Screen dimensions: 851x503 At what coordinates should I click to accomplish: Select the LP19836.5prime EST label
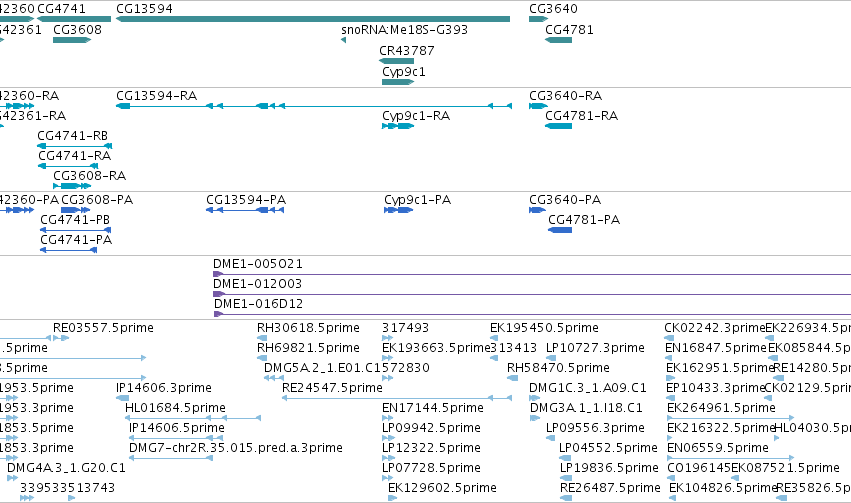click(609, 468)
